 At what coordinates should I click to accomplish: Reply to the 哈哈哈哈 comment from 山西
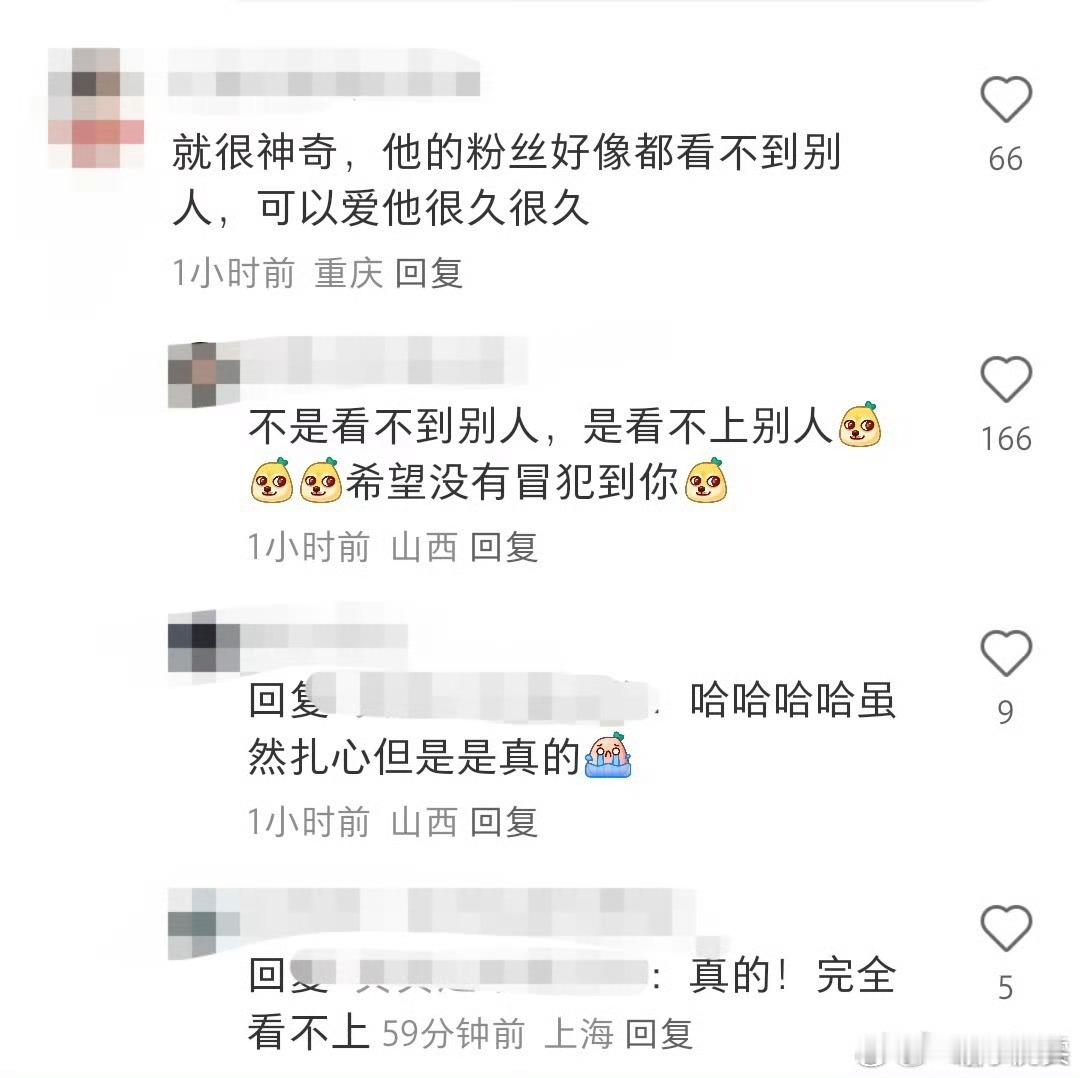[503, 822]
